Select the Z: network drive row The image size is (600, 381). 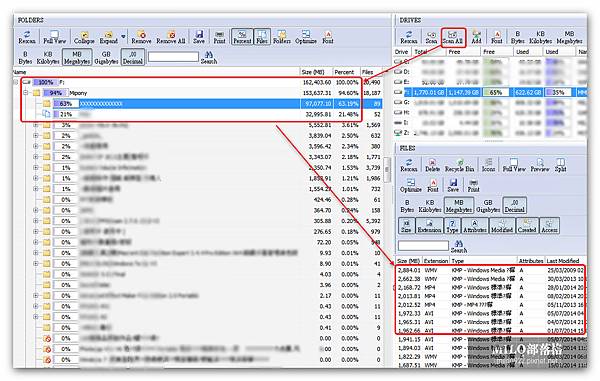point(490,133)
